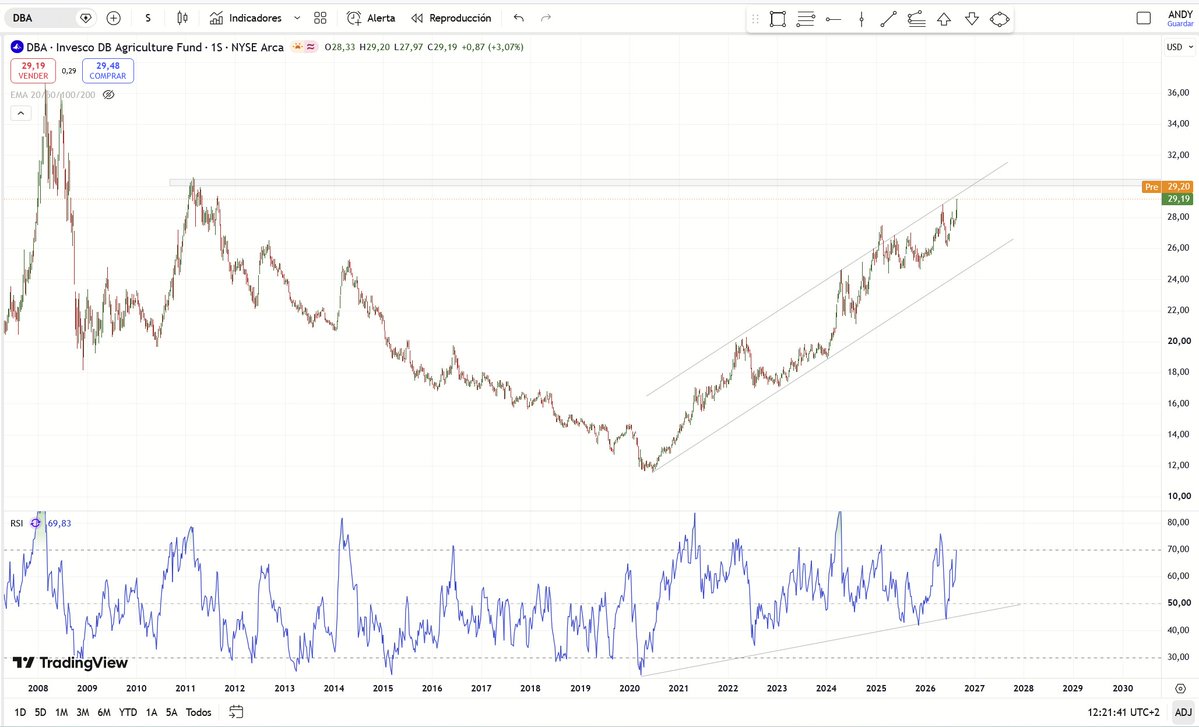Screen dimensions: 1199x727
Task: Start bar replay with Reproducción button
Action: pyautogui.click(x=451, y=18)
